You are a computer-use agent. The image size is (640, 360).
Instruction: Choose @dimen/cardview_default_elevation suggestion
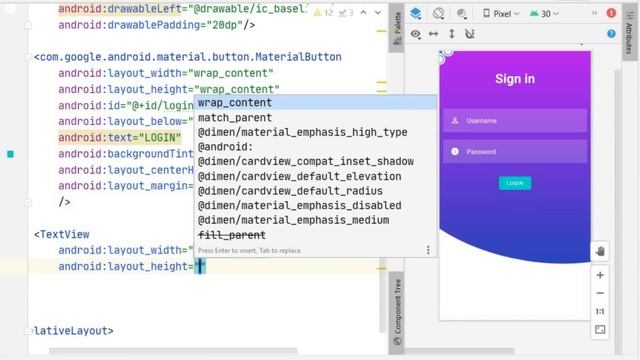pyautogui.click(x=316, y=176)
